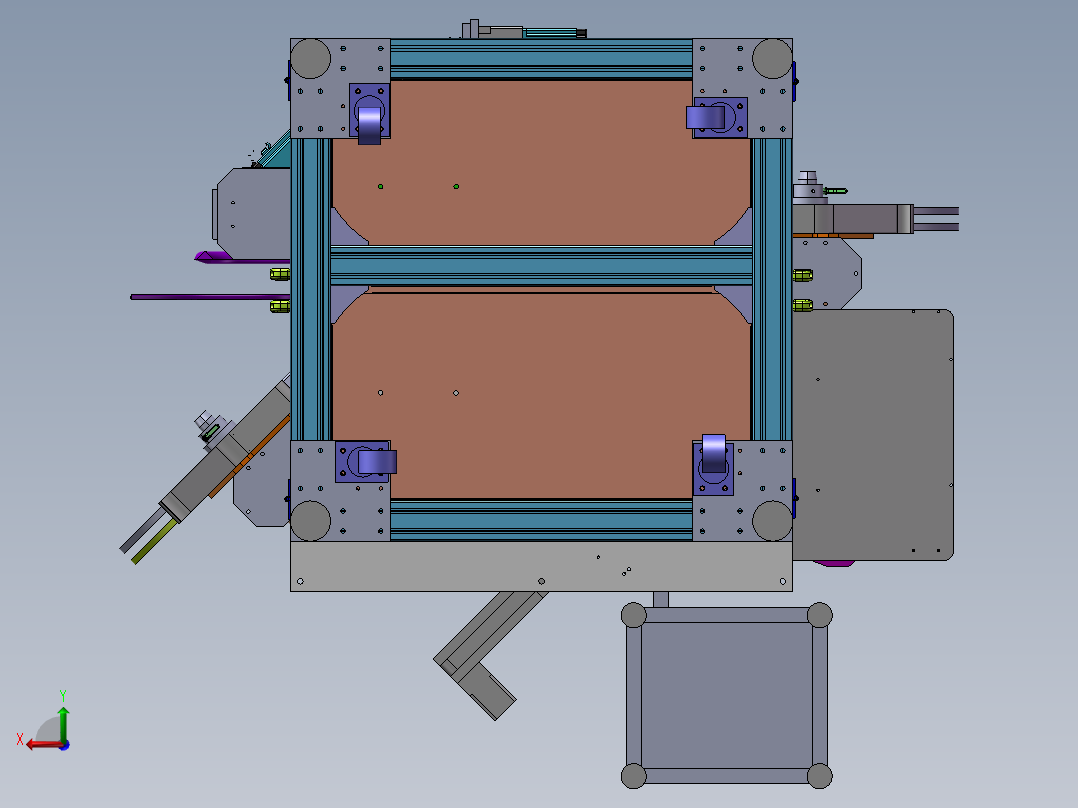The height and width of the screenshot is (808, 1078).
Task: Select the octagonal gray housing on the left
Action: coord(252,212)
